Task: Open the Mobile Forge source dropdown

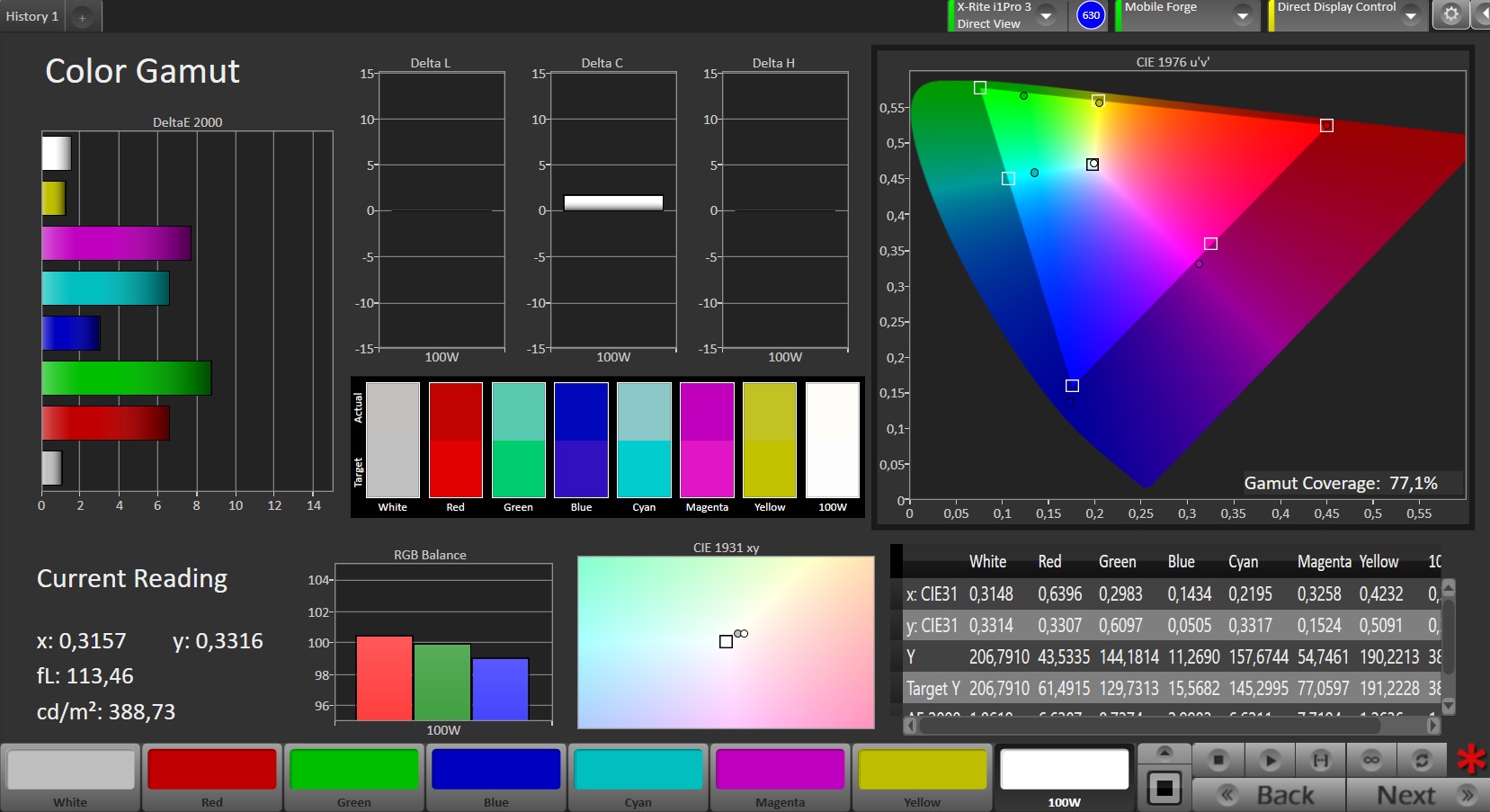Action: coord(1243,15)
